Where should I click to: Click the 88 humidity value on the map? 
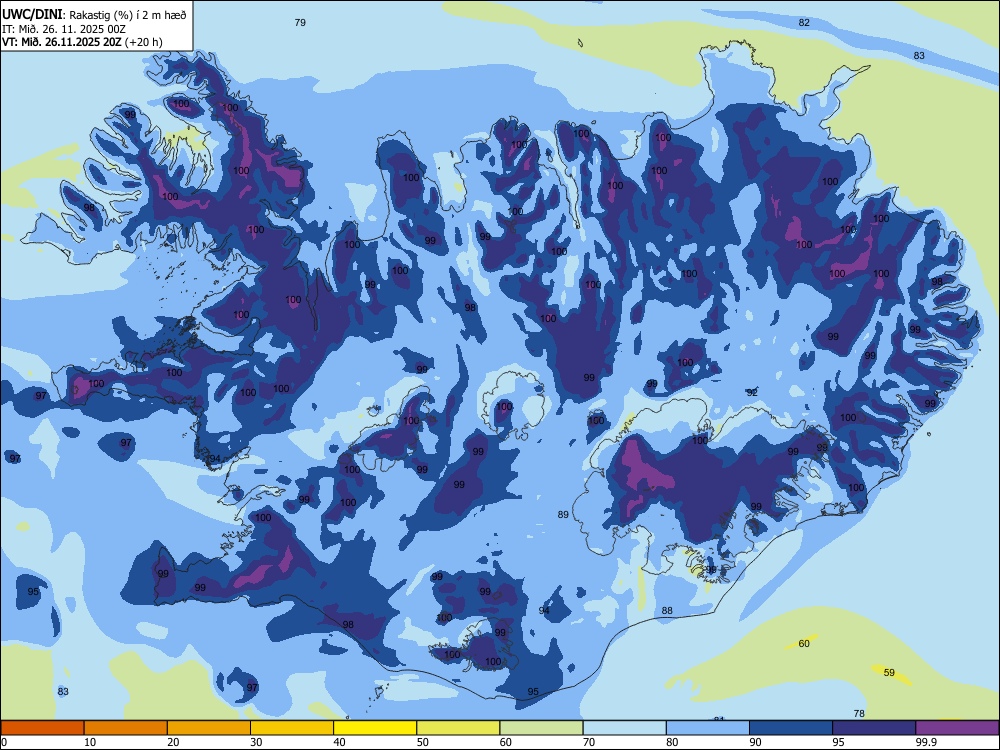pos(667,610)
